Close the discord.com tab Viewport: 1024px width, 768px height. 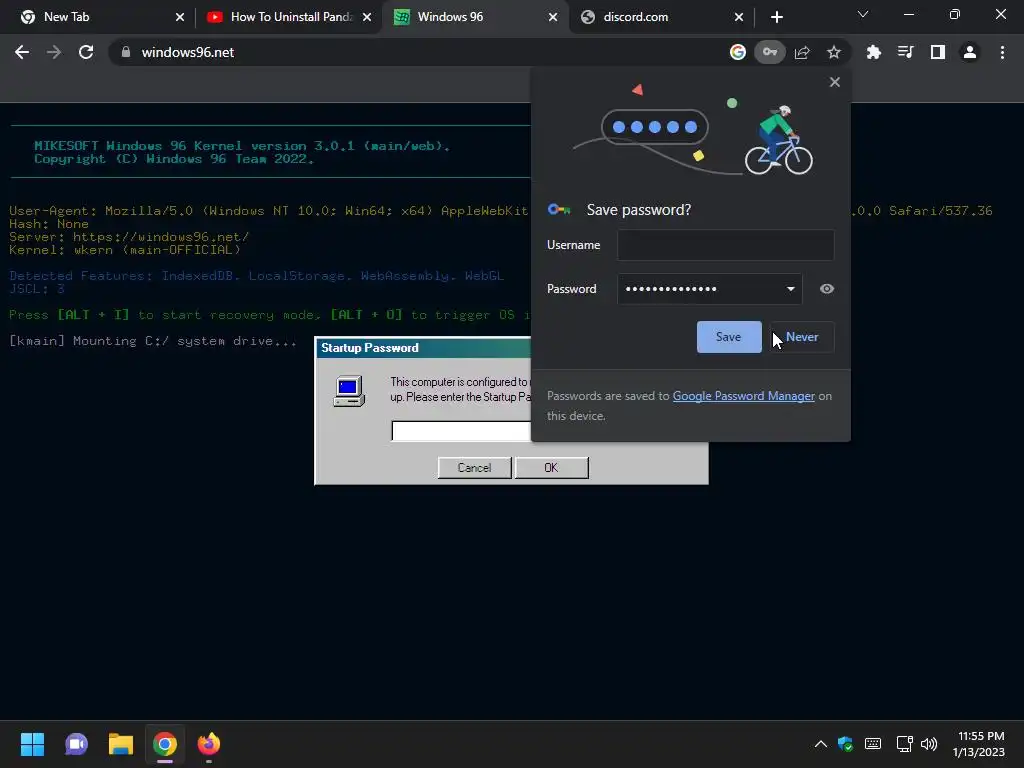(739, 17)
